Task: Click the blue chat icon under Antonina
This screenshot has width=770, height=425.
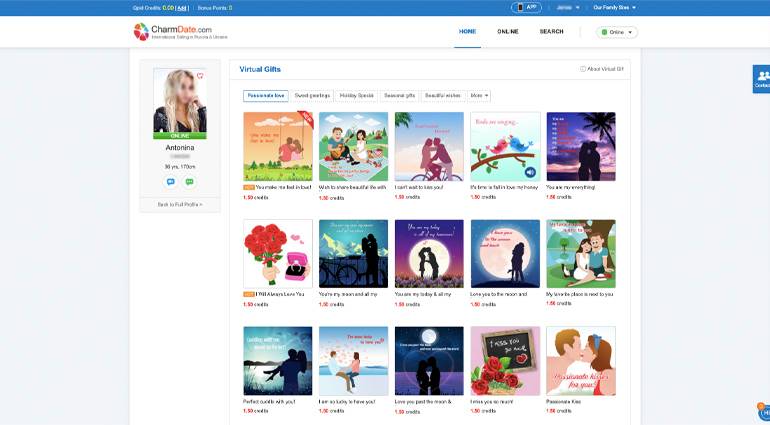Action: pos(170,182)
